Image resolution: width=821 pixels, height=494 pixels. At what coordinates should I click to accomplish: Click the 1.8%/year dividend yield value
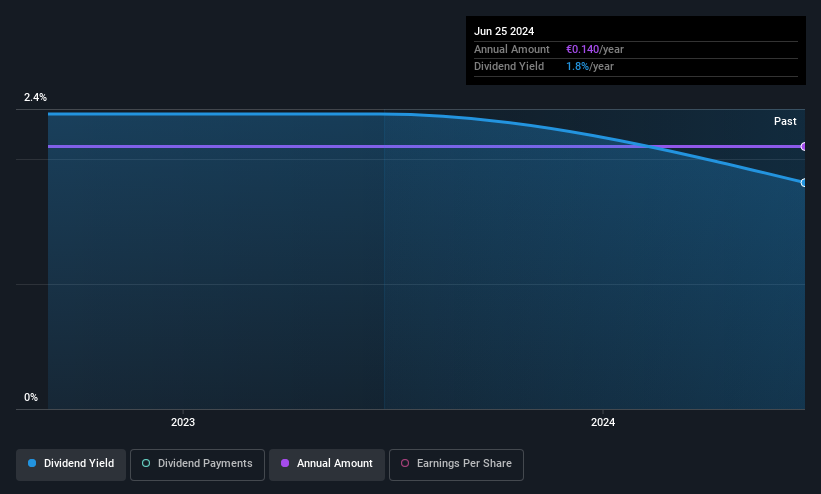point(590,67)
